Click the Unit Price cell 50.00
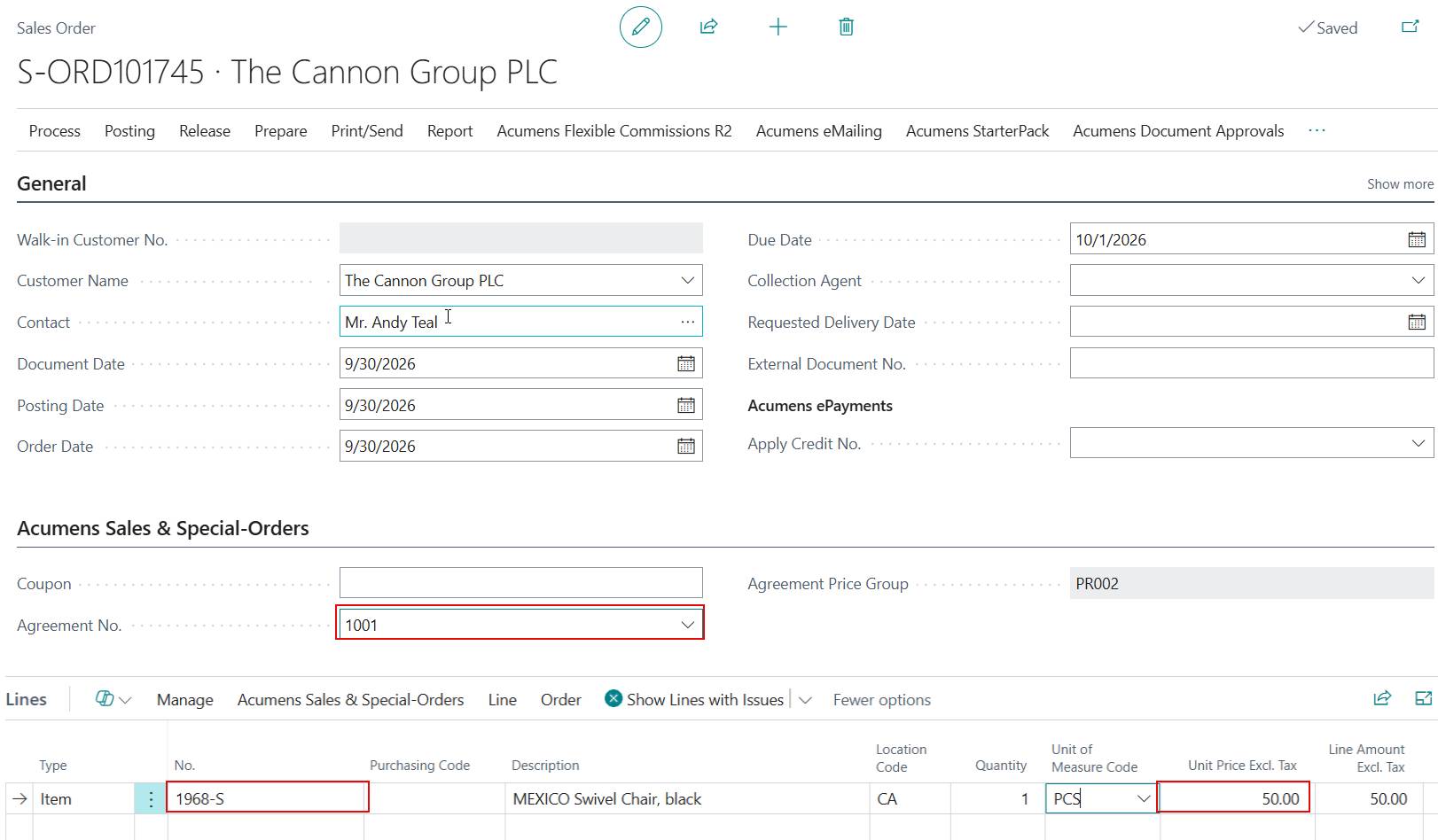The height and width of the screenshot is (840, 1438). (x=1234, y=798)
